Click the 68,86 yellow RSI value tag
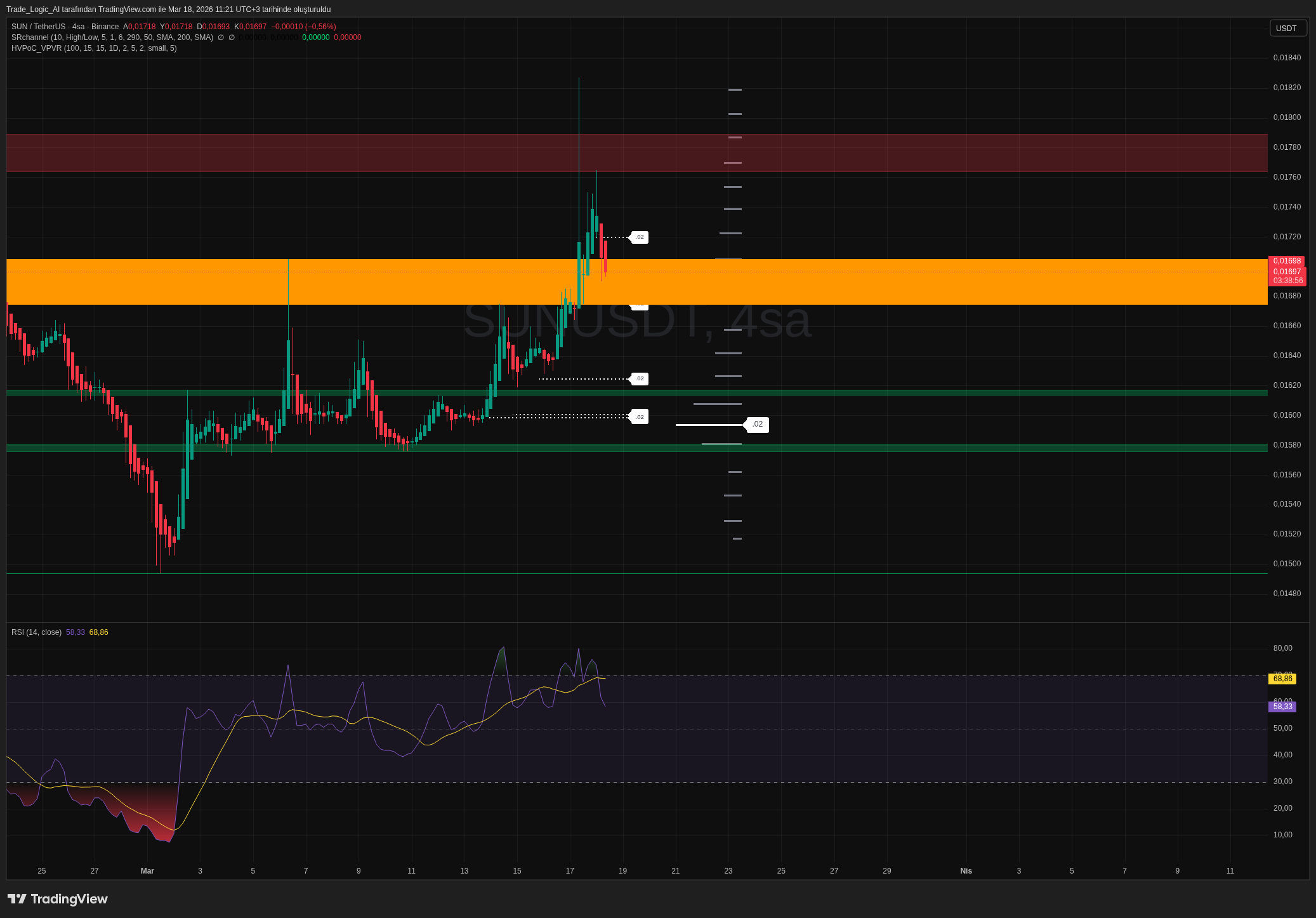The width and height of the screenshot is (1316, 918). point(1282,679)
